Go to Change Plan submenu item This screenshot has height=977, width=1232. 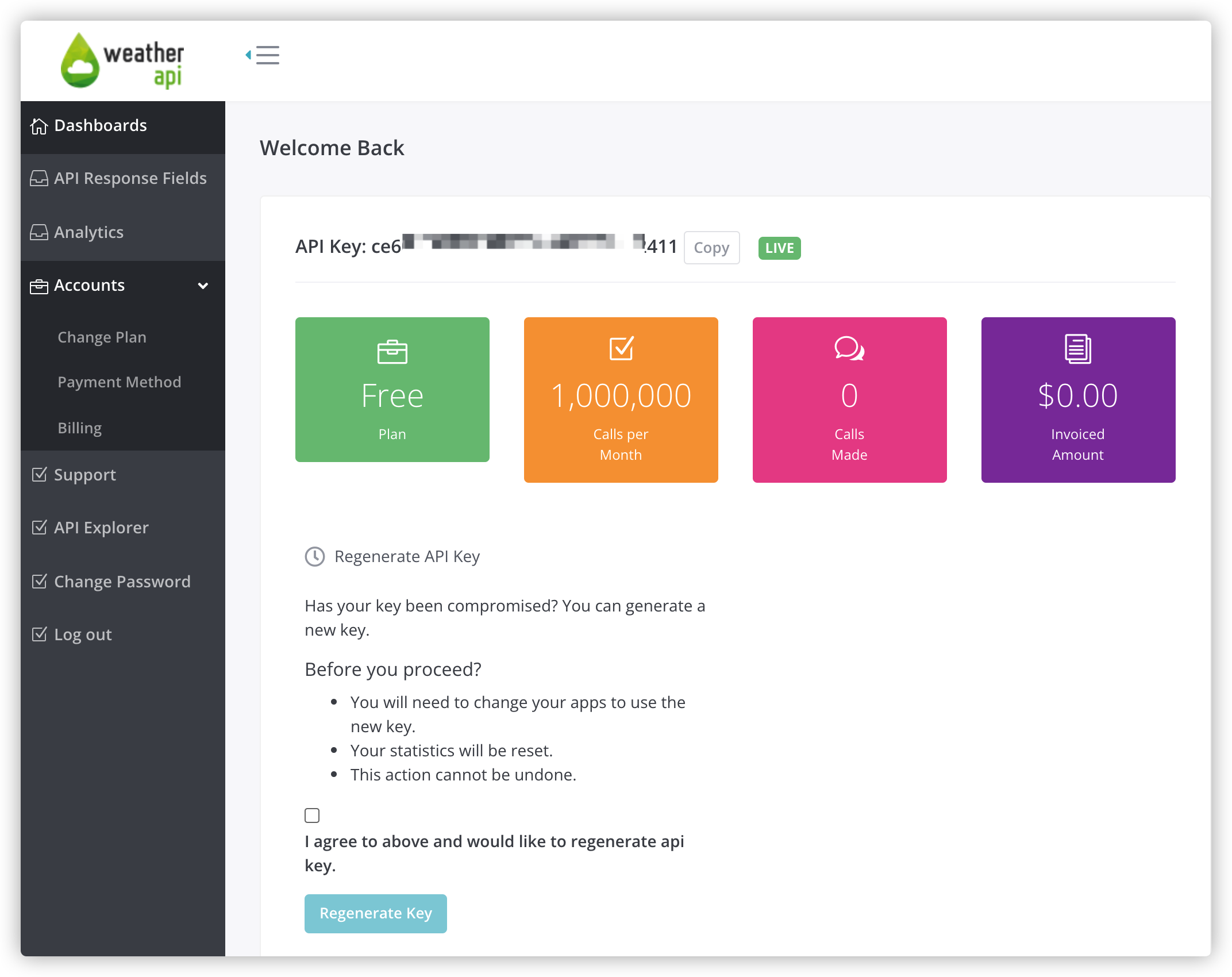(102, 337)
